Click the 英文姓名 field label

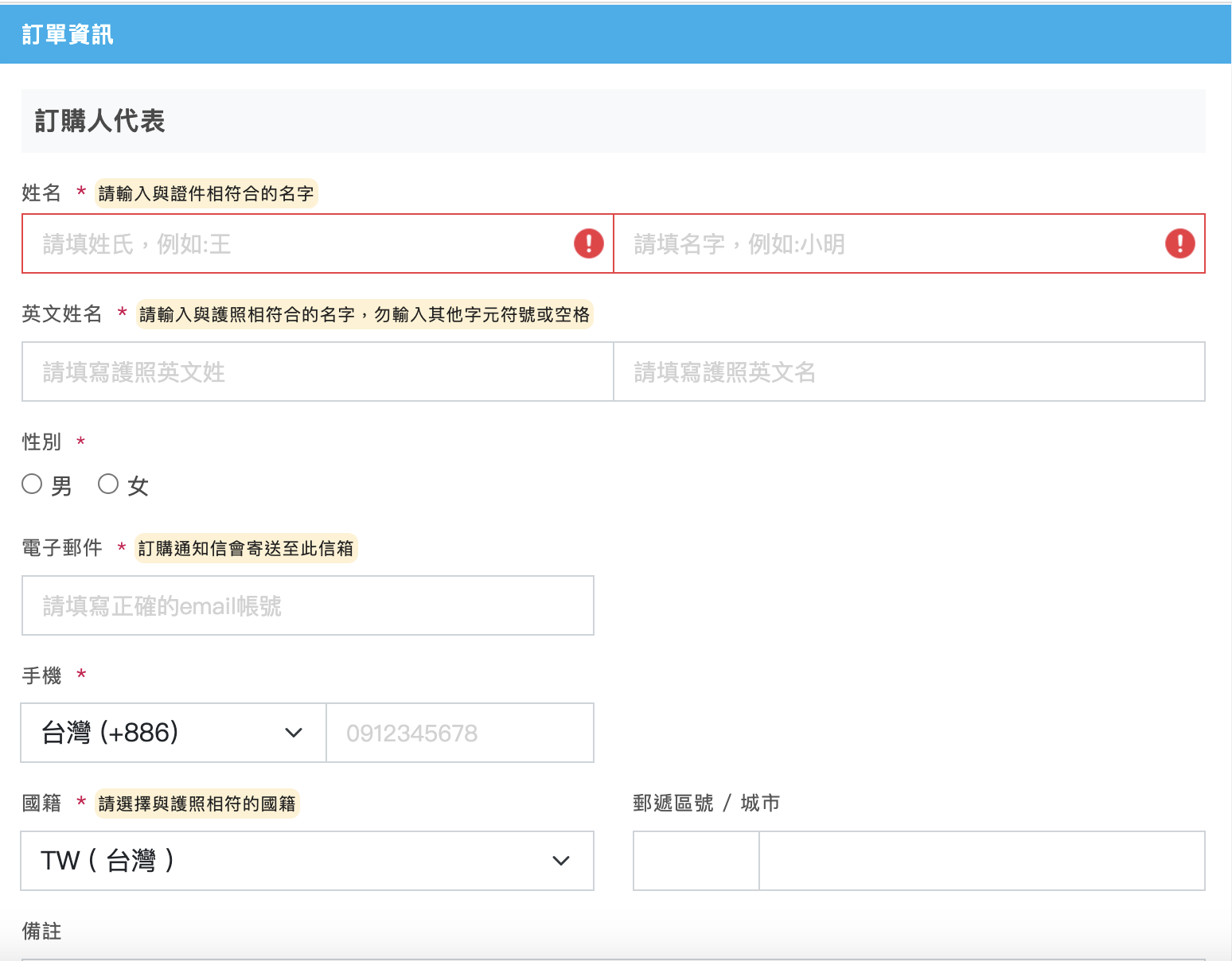[62, 313]
